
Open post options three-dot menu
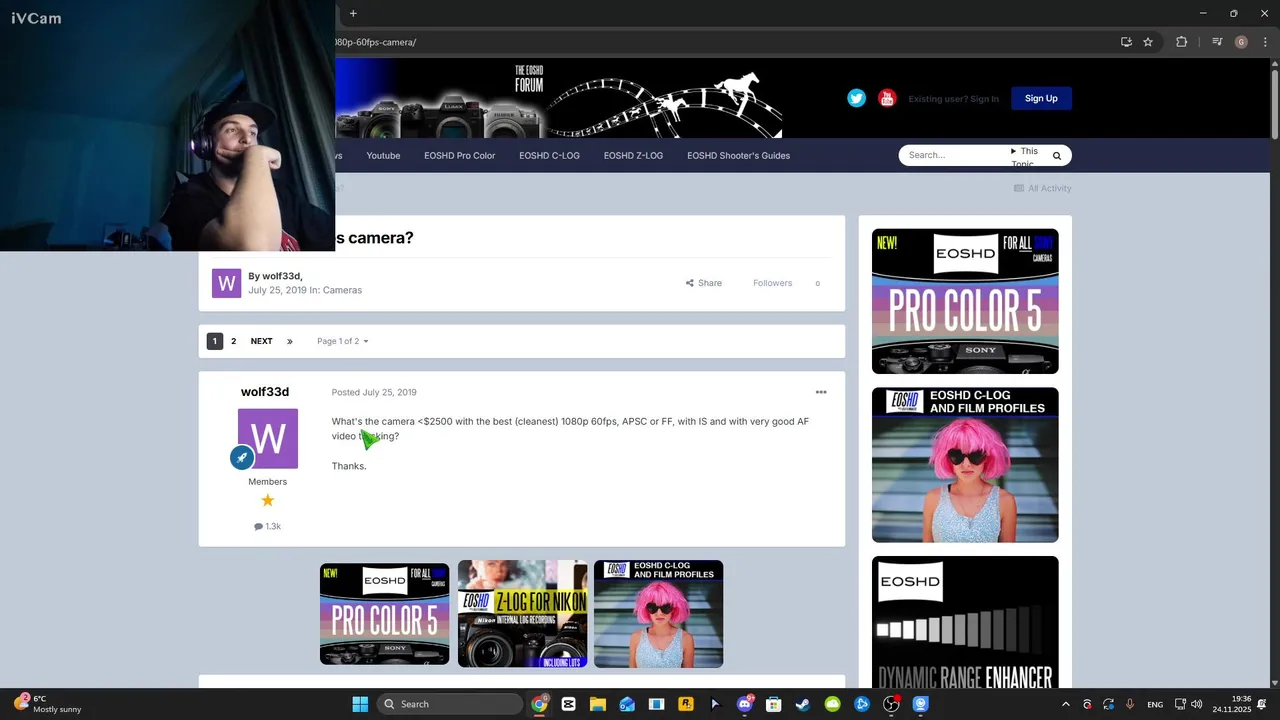tap(821, 392)
